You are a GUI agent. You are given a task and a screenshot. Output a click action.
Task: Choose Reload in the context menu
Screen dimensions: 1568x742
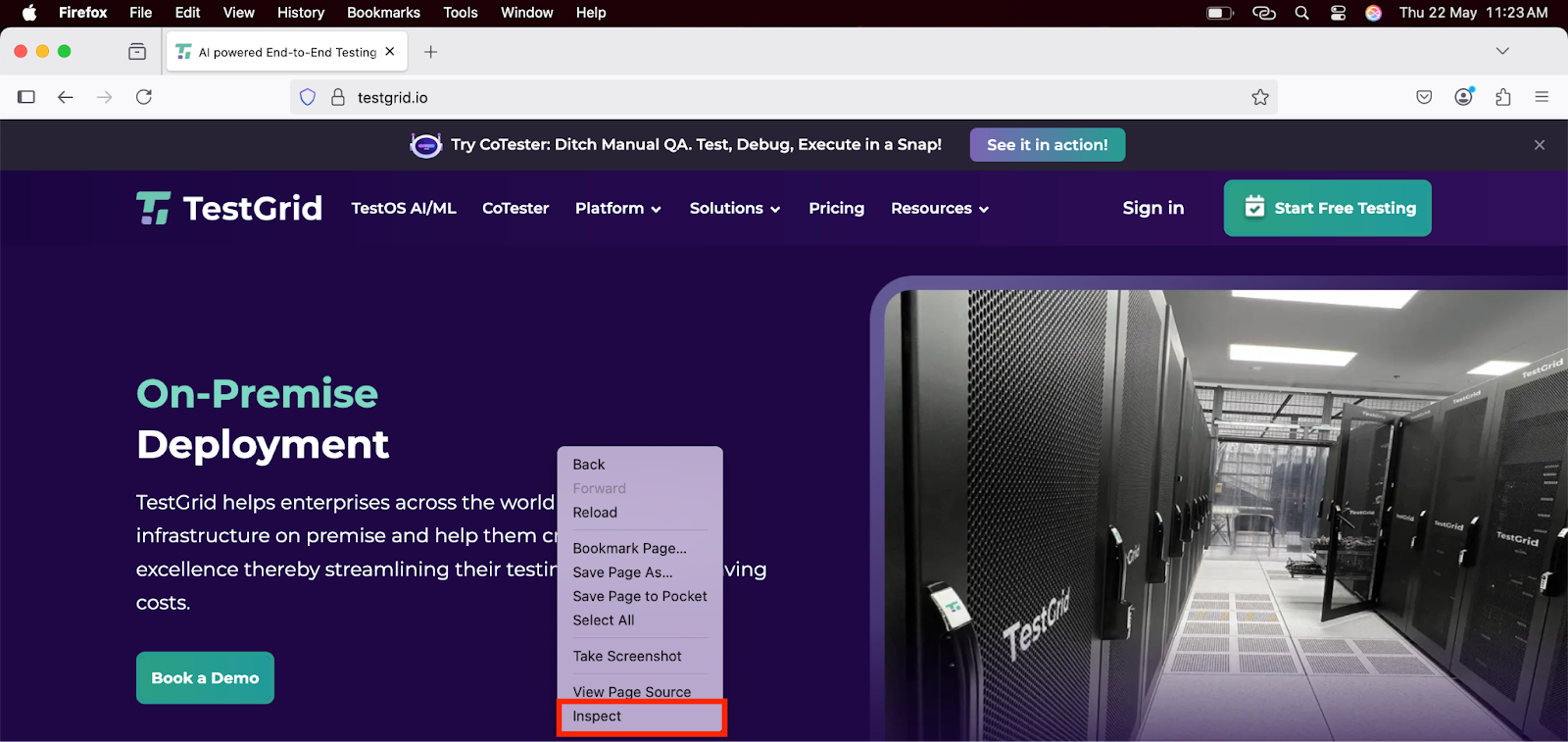(x=640, y=513)
